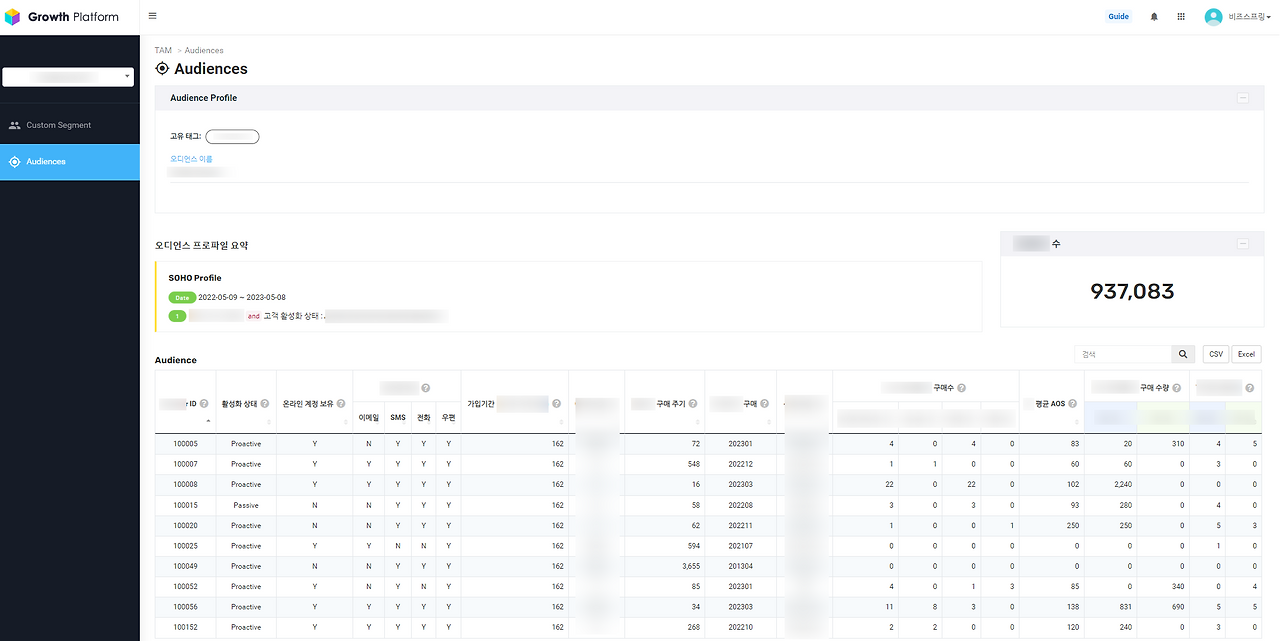Open the segment selection dropdown in sidebar
Viewport: 1280px width, 641px height.
[68, 76]
